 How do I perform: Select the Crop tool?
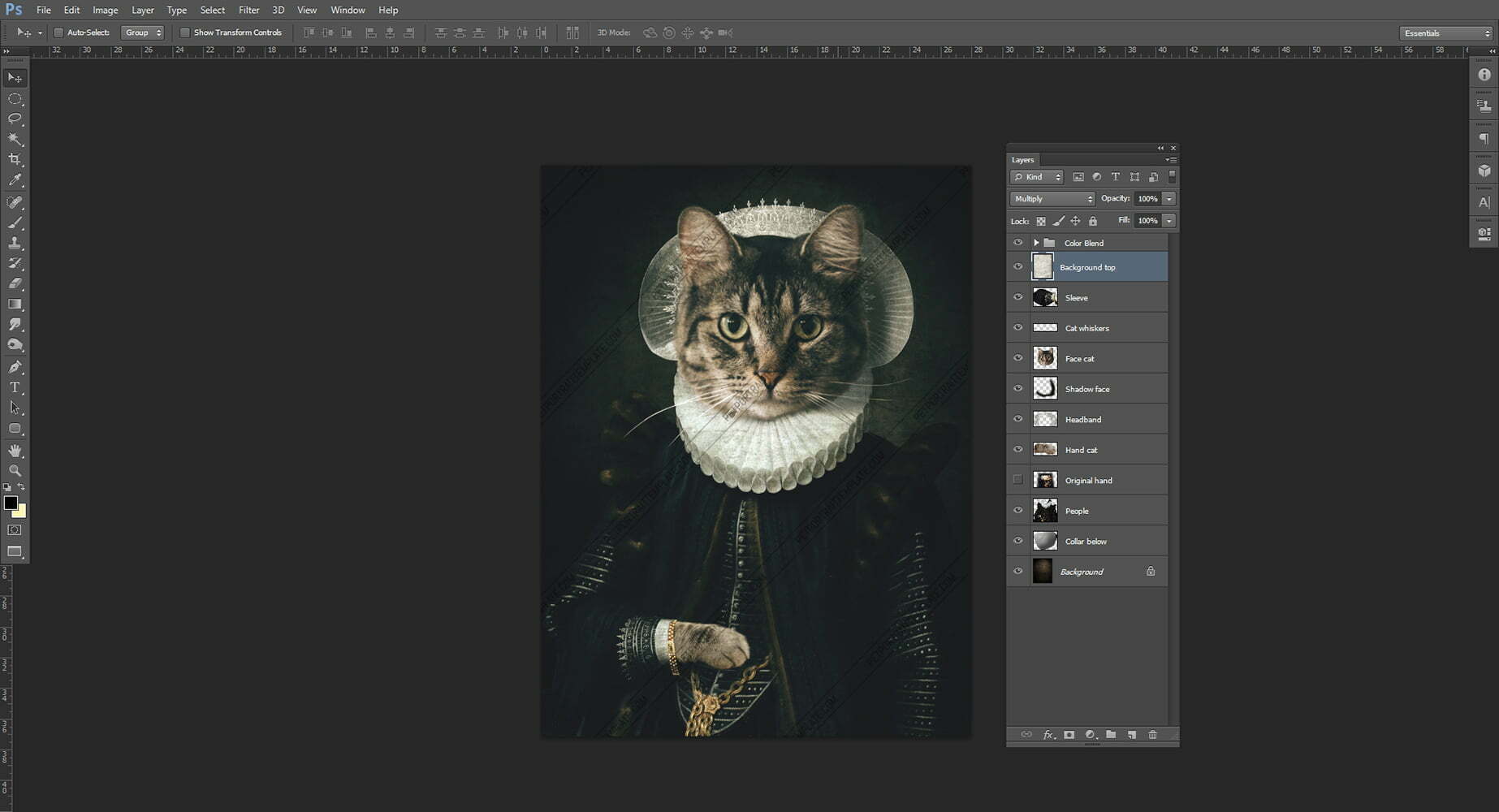click(x=15, y=160)
